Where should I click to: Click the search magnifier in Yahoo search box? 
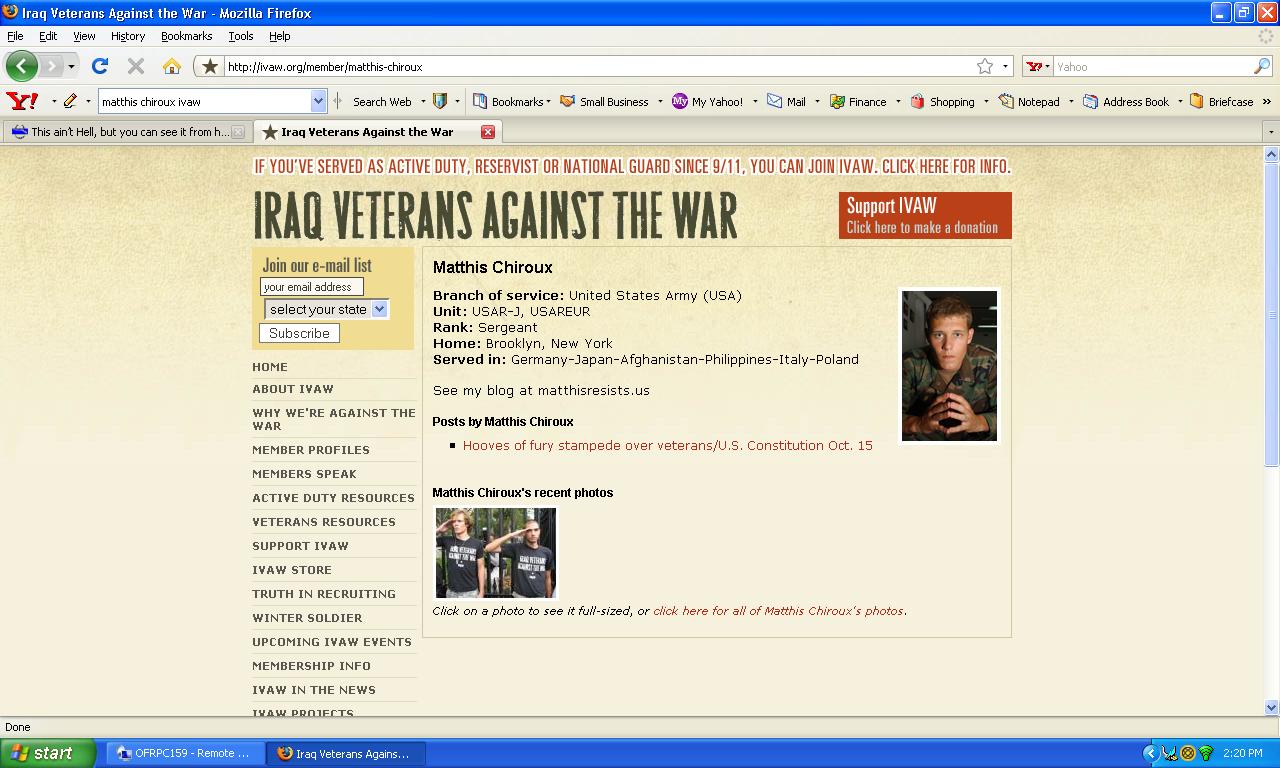(x=1262, y=66)
